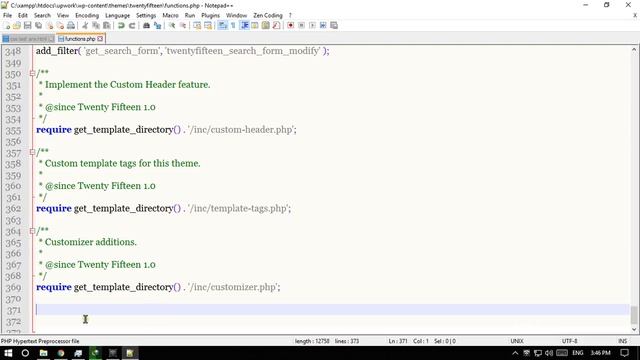640x360 pixels.
Task: Open the Window menu
Action: 236,15
